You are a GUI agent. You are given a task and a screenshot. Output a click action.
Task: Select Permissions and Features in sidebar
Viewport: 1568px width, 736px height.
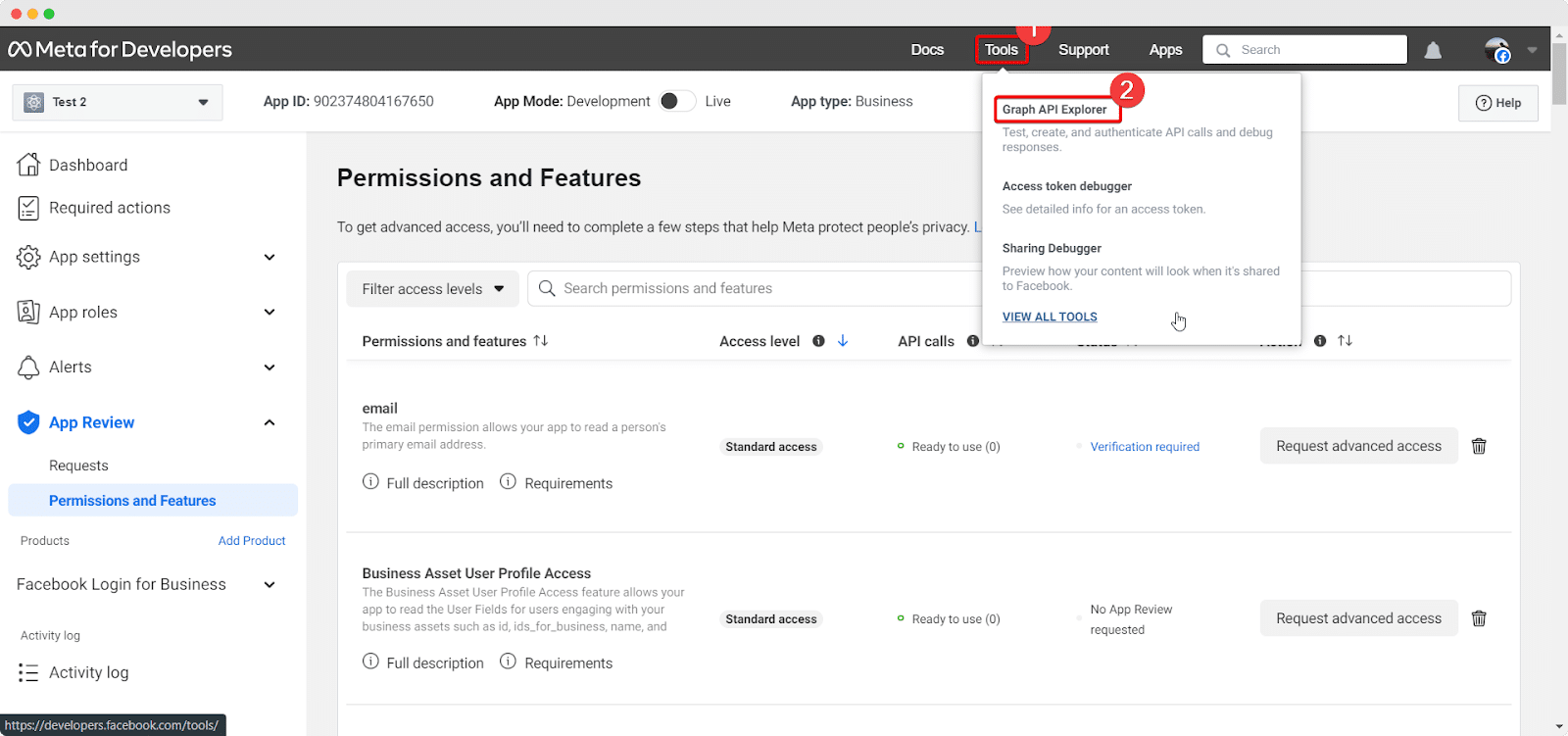pyautogui.click(x=153, y=500)
